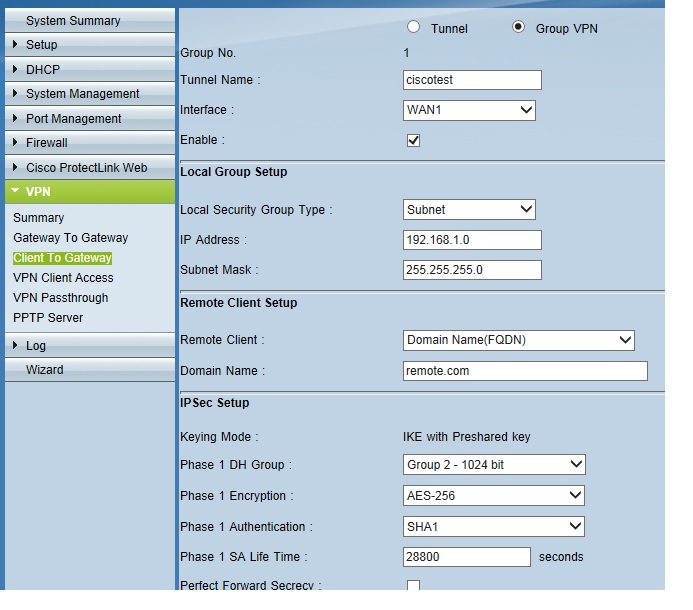Click the Tunnel Name field

tap(472, 80)
